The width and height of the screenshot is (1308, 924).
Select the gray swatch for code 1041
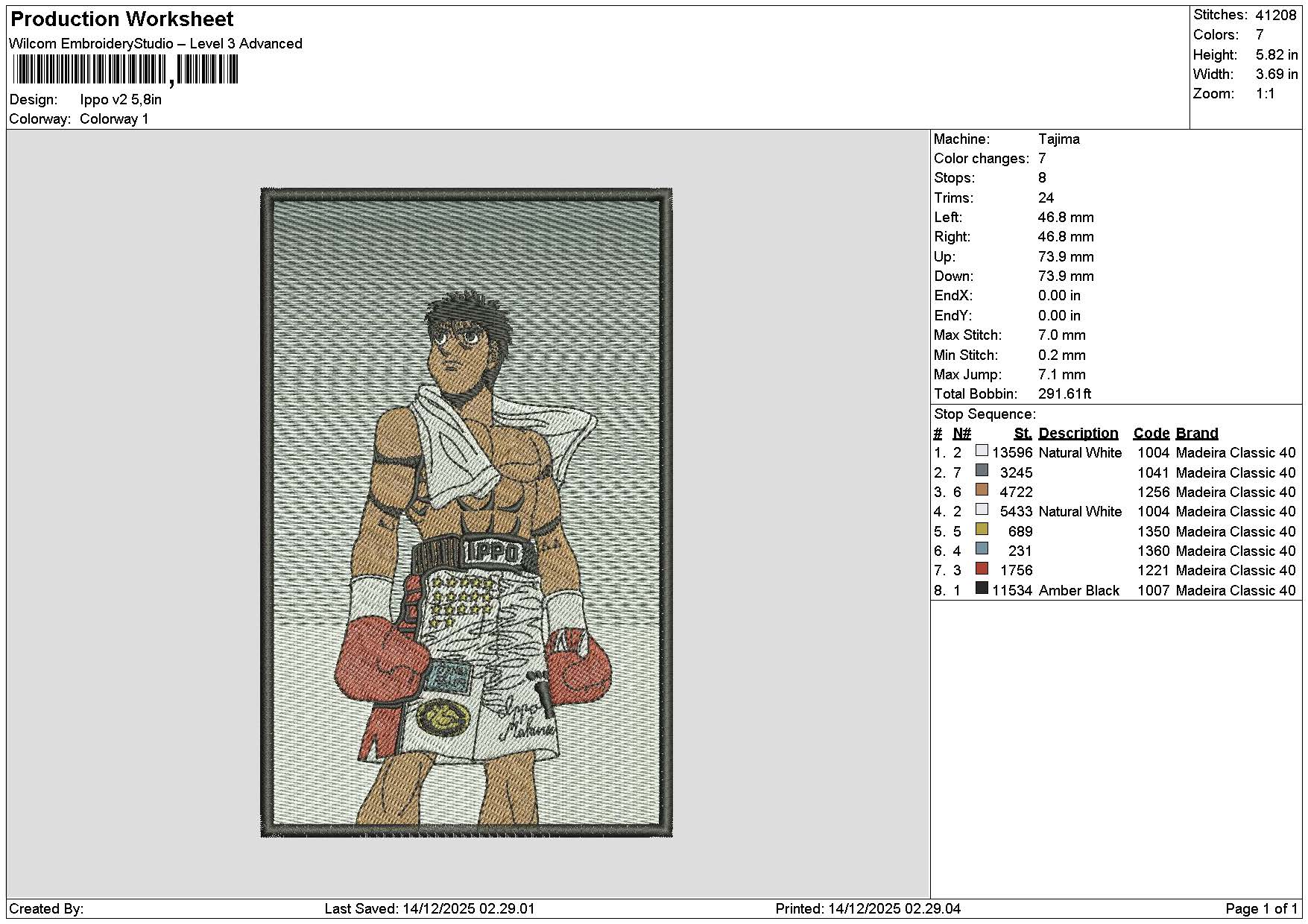(x=982, y=470)
